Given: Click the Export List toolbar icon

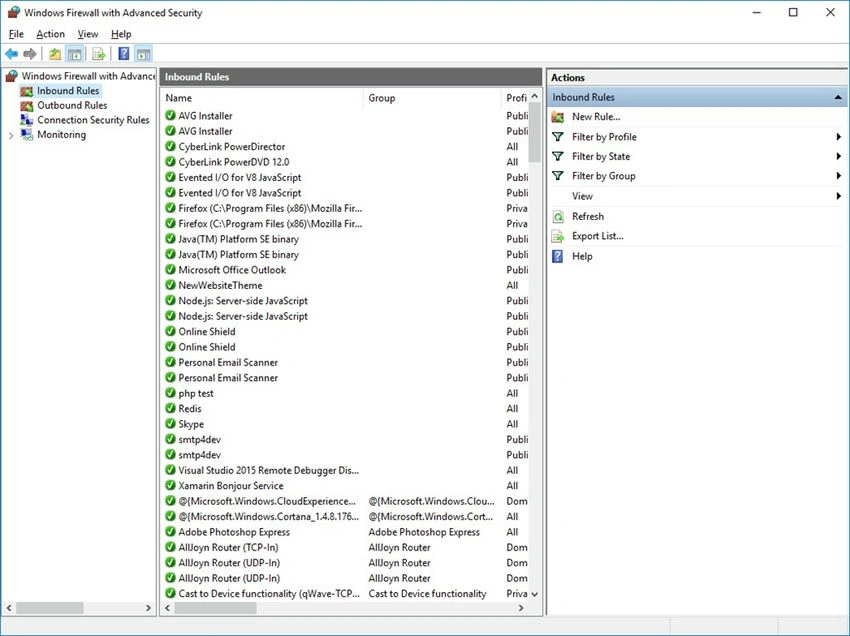Looking at the screenshot, I should pos(98,54).
